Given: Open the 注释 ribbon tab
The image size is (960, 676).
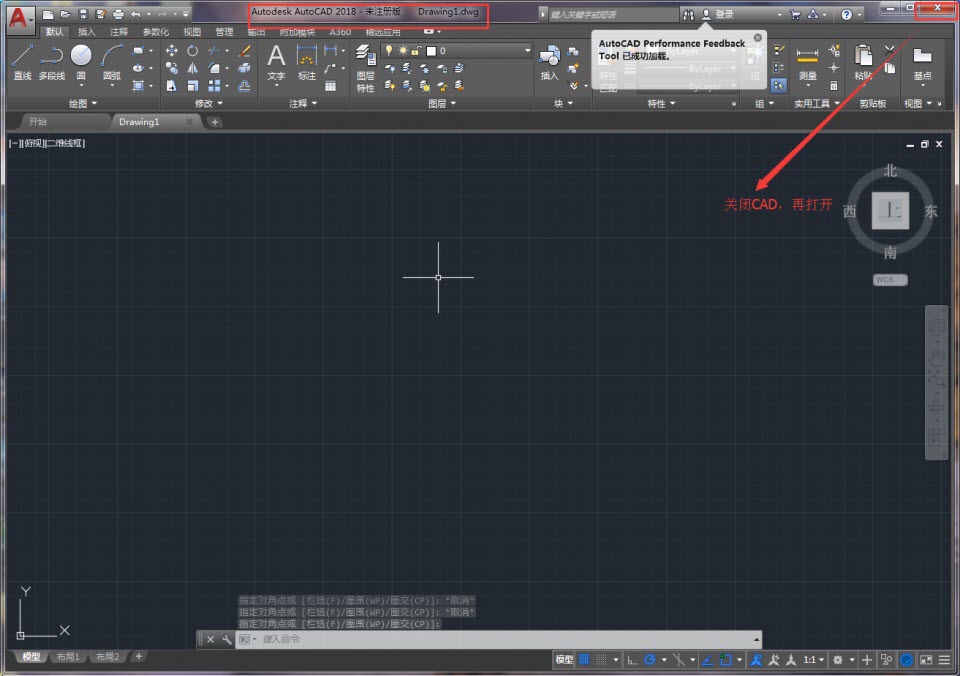Looking at the screenshot, I should click(119, 32).
